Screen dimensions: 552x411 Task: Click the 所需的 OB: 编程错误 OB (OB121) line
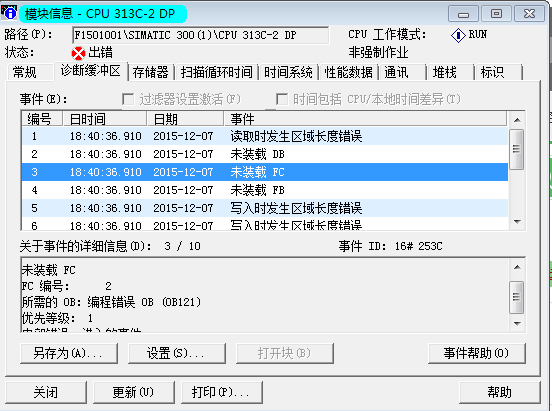(111, 302)
